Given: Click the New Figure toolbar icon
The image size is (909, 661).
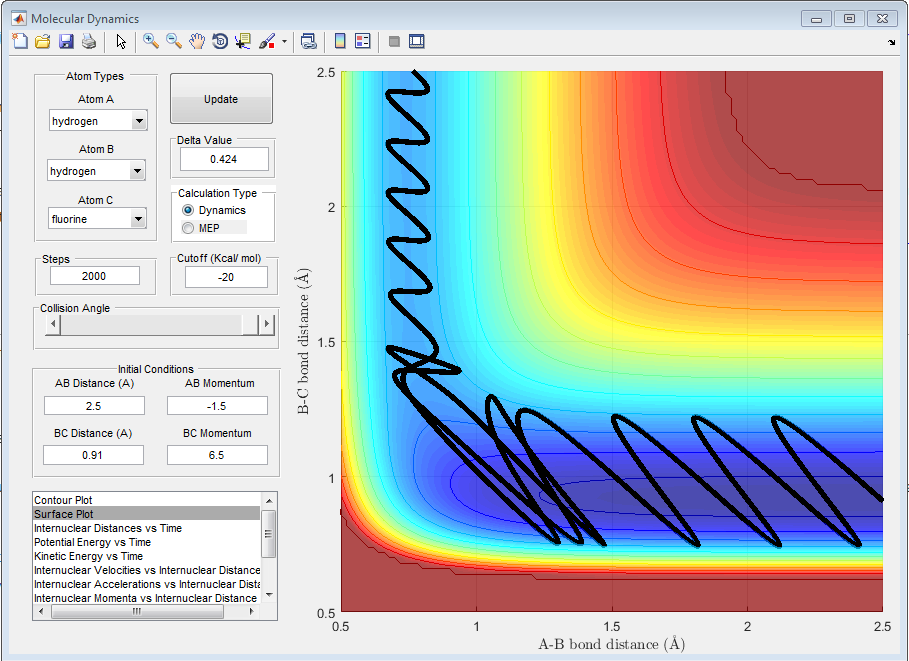Looking at the screenshot, I should 20,41.
